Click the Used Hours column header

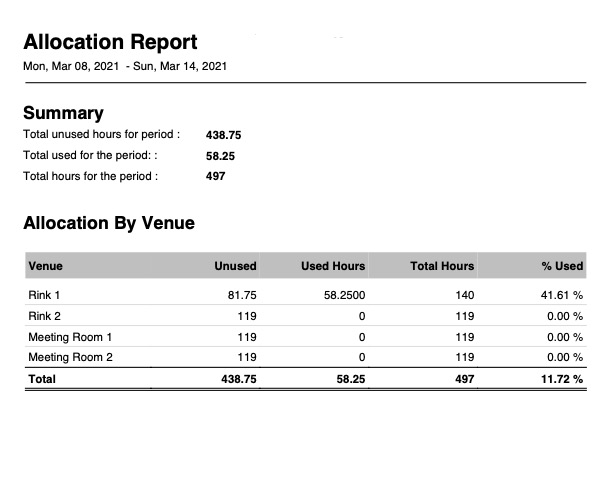pyautogui.click(x=333, y=266)
